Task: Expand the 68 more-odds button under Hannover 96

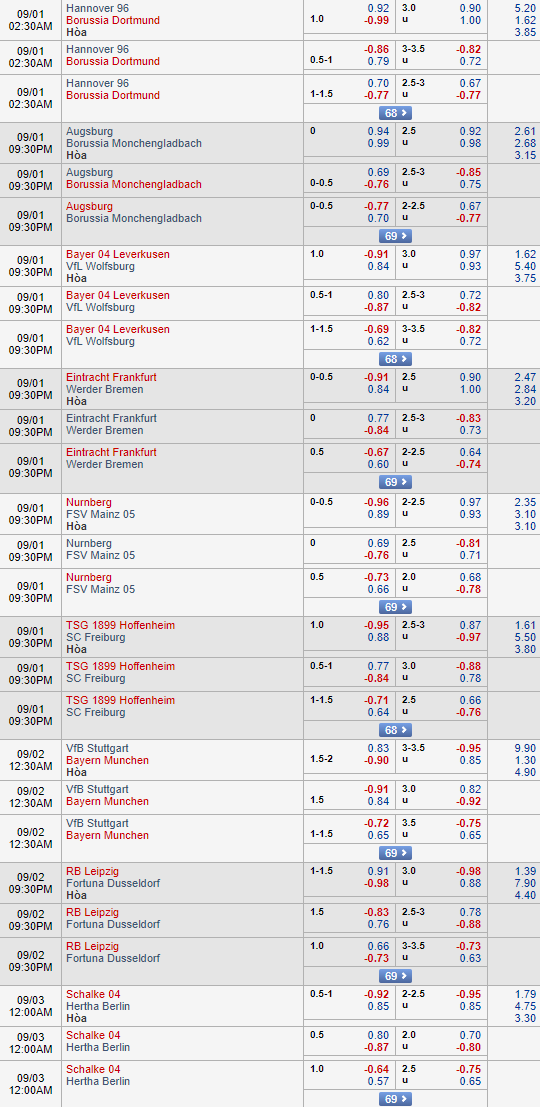Action: tap(395, 113)
